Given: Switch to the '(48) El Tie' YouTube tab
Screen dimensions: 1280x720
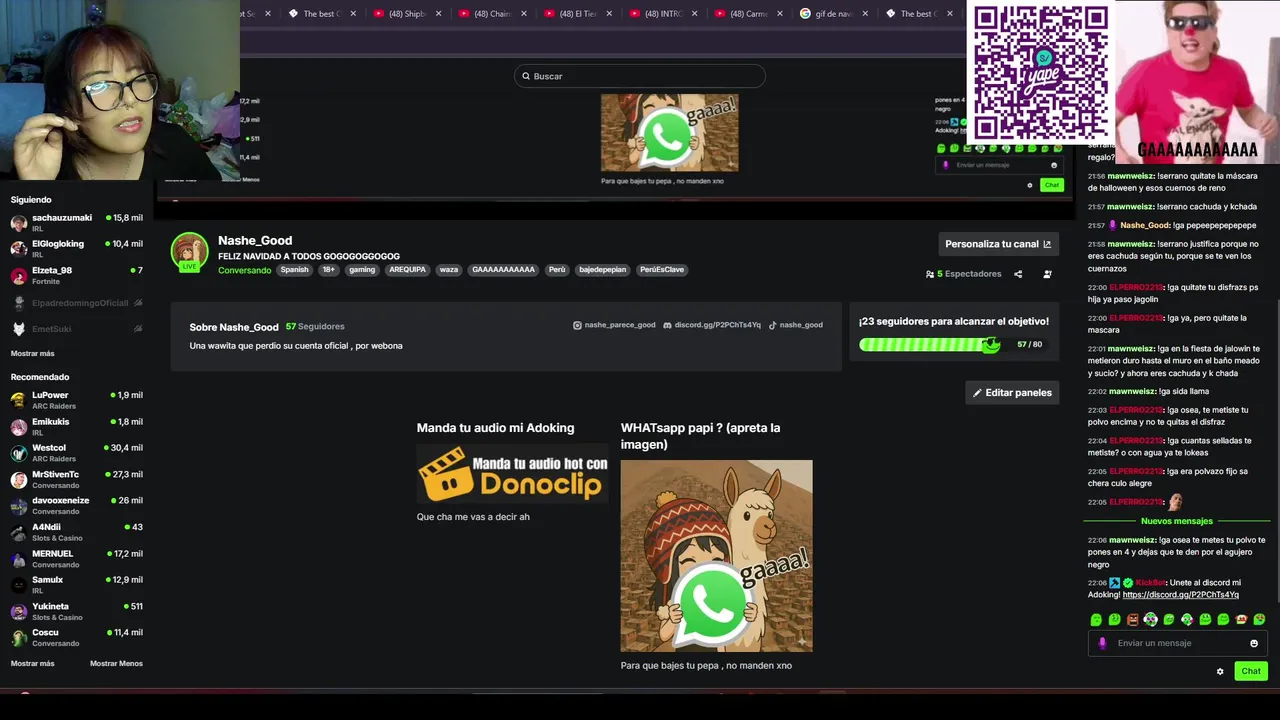Looking at the screenshot, I should coord(578,14).
